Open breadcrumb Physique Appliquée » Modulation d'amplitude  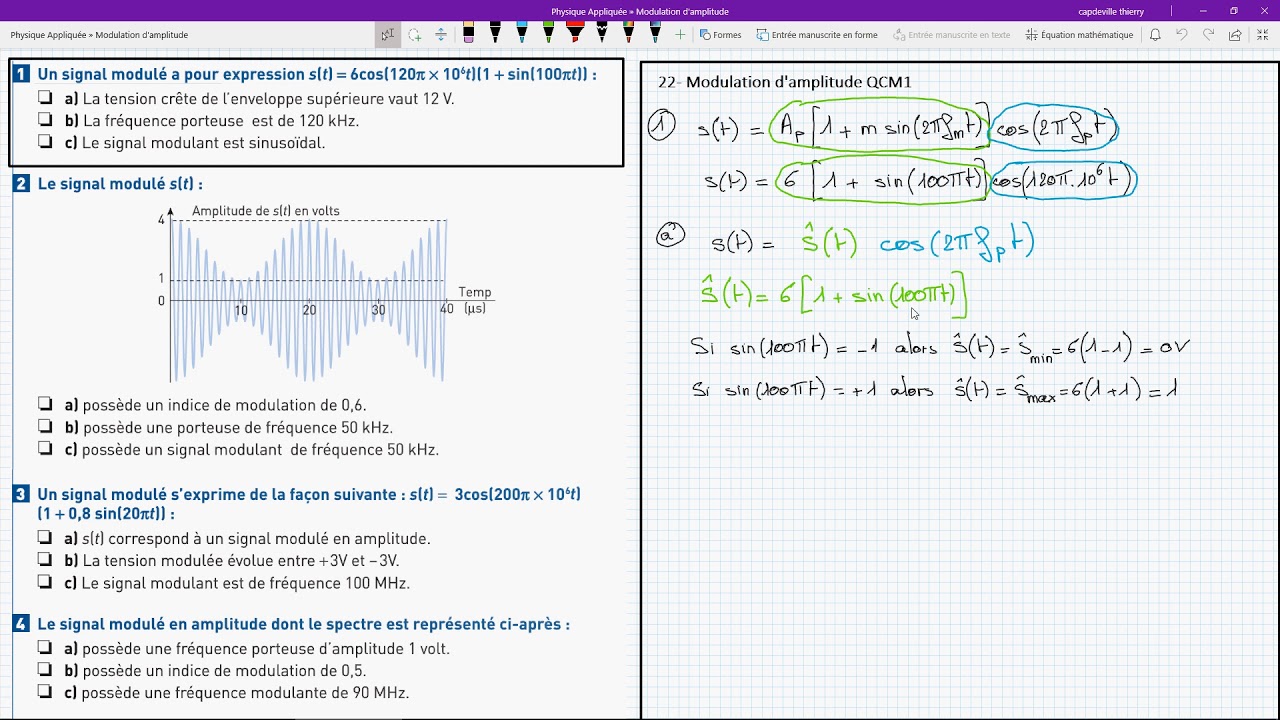coord(99,35)
